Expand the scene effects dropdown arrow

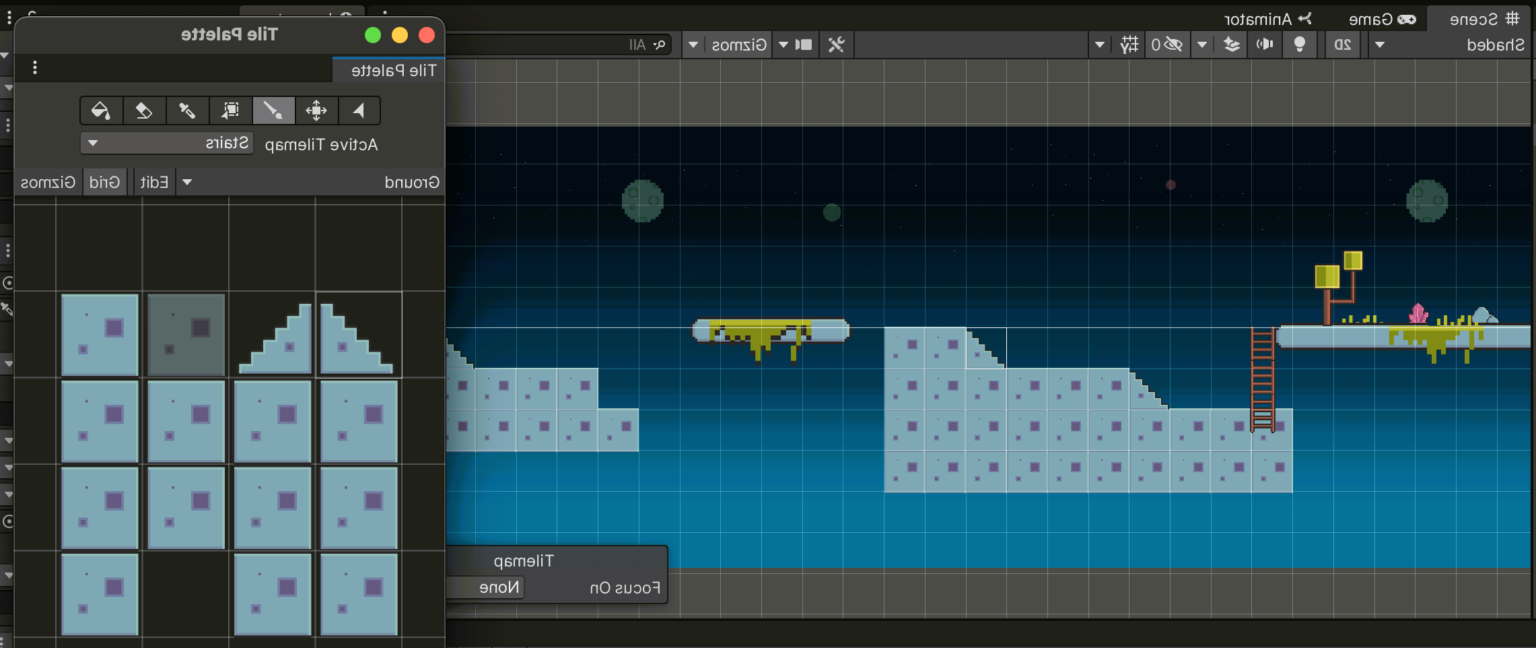click(x=1203, y=44)
